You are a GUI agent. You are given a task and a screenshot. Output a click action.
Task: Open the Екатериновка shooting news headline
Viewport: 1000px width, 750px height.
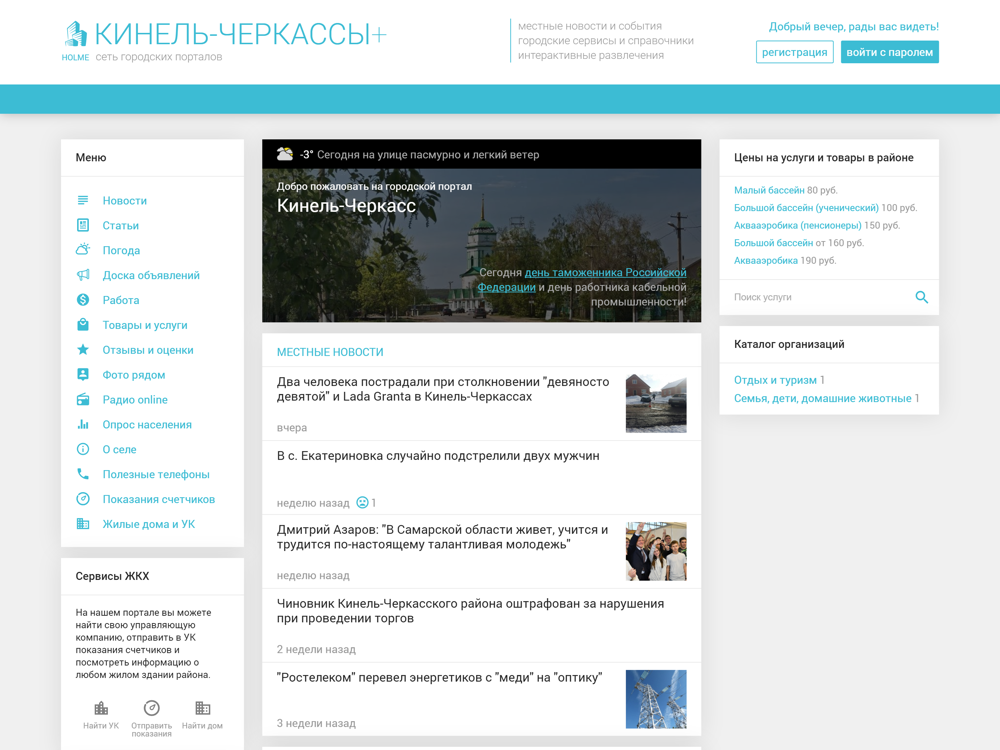point(438,455)
